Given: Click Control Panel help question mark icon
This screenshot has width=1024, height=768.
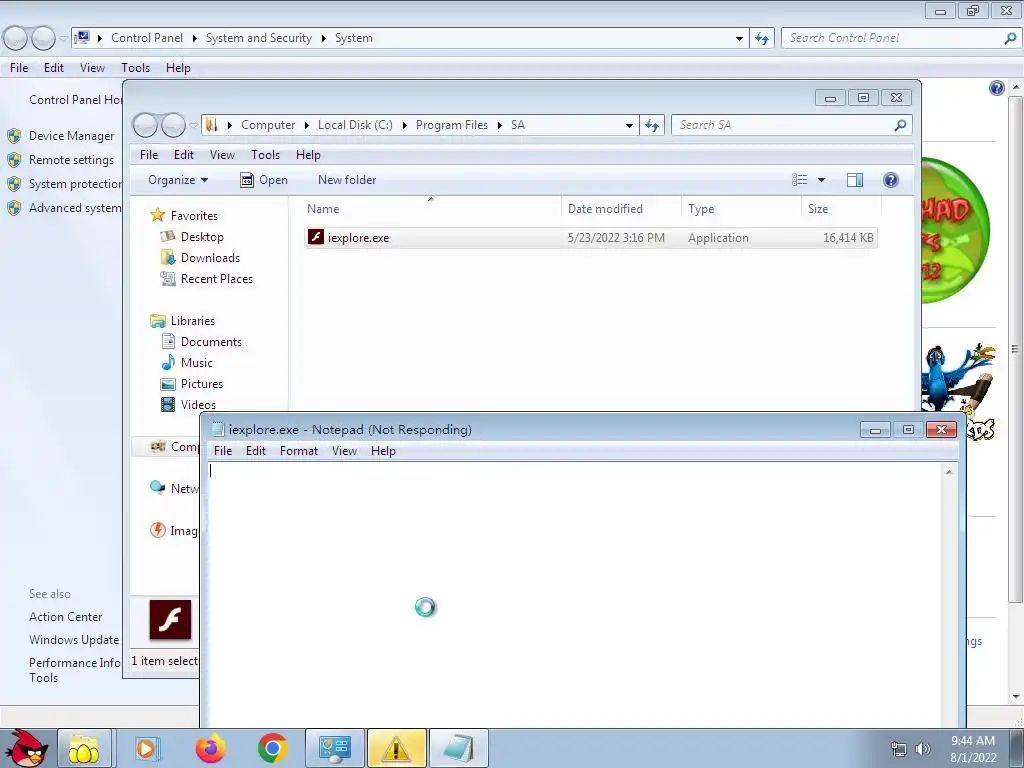Looking at the screenshot, I should click(996, 88).
